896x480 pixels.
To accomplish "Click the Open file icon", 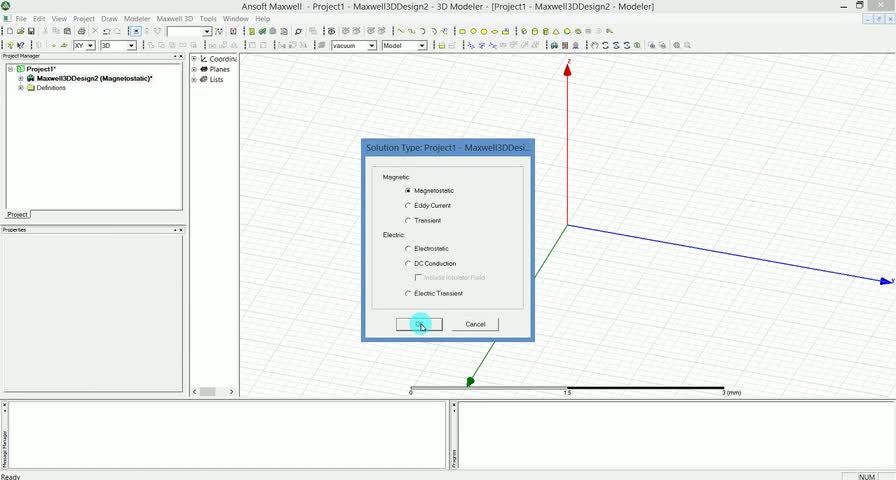I will click(x=20, y=31).
